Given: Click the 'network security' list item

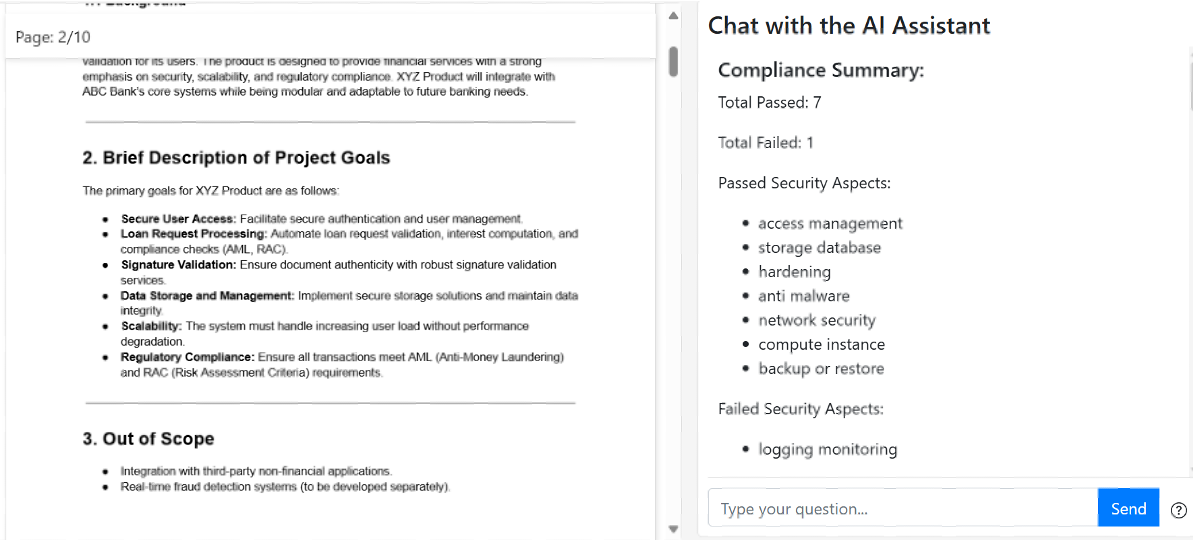Looking at the screenshot, I should point(816,321).
